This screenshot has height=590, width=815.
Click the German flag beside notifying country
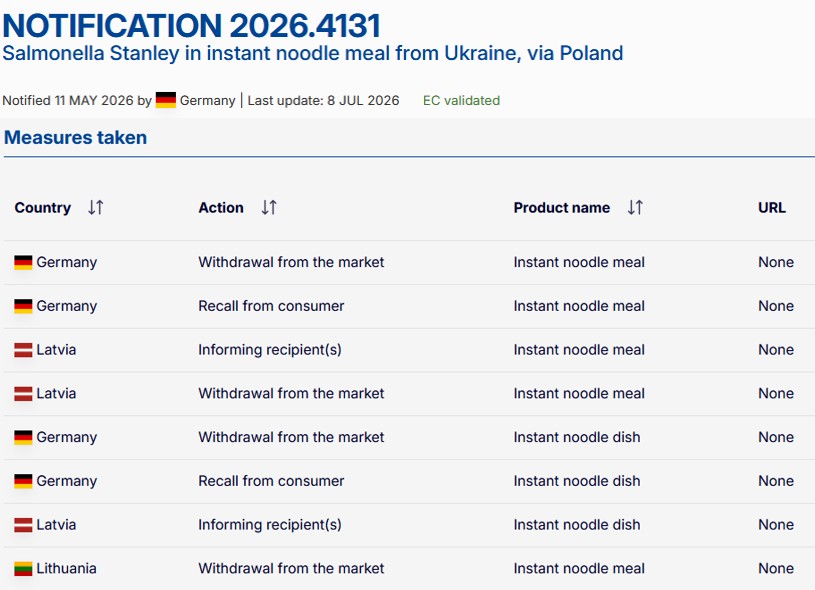pos(166,100)
